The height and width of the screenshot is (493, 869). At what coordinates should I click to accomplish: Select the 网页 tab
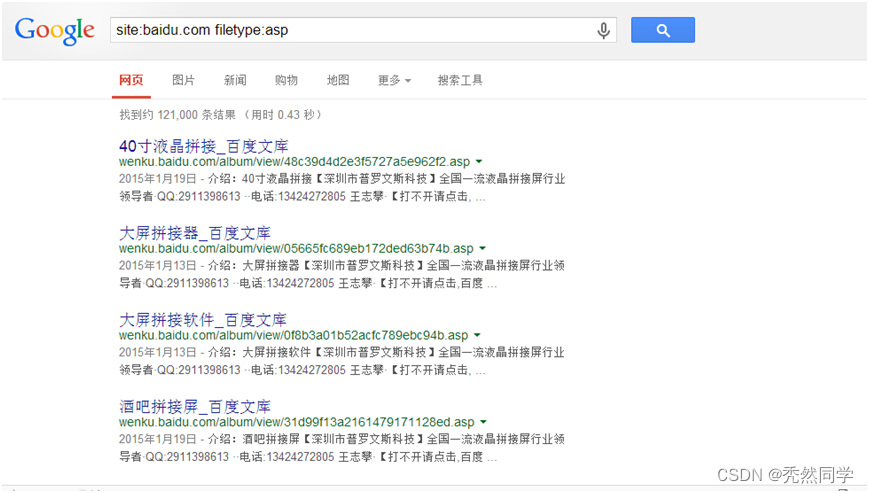(x=131, y=80)
